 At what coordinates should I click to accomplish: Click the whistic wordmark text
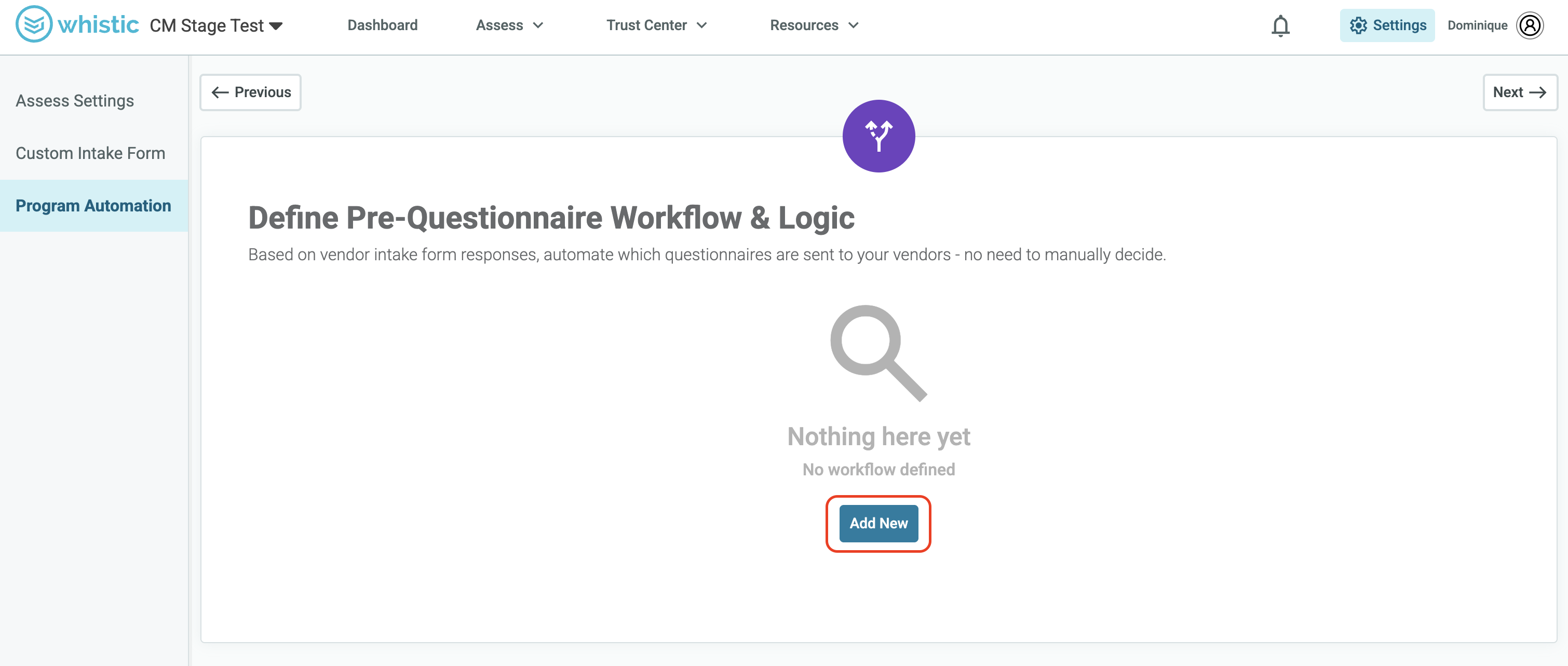click(x=98, y=25)
